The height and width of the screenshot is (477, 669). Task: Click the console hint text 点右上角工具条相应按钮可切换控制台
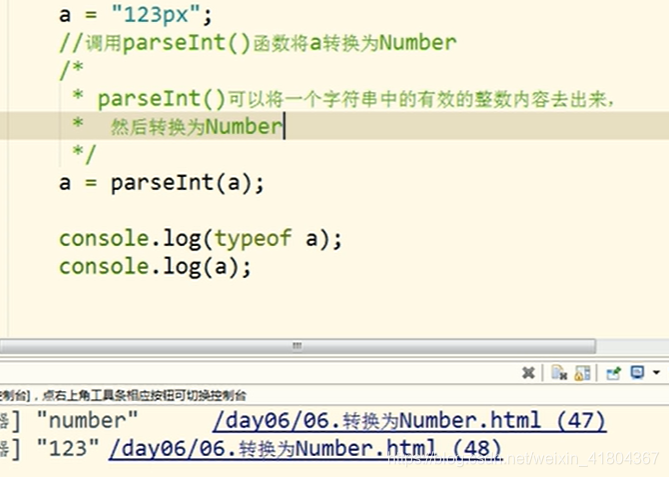coord(144,396)
